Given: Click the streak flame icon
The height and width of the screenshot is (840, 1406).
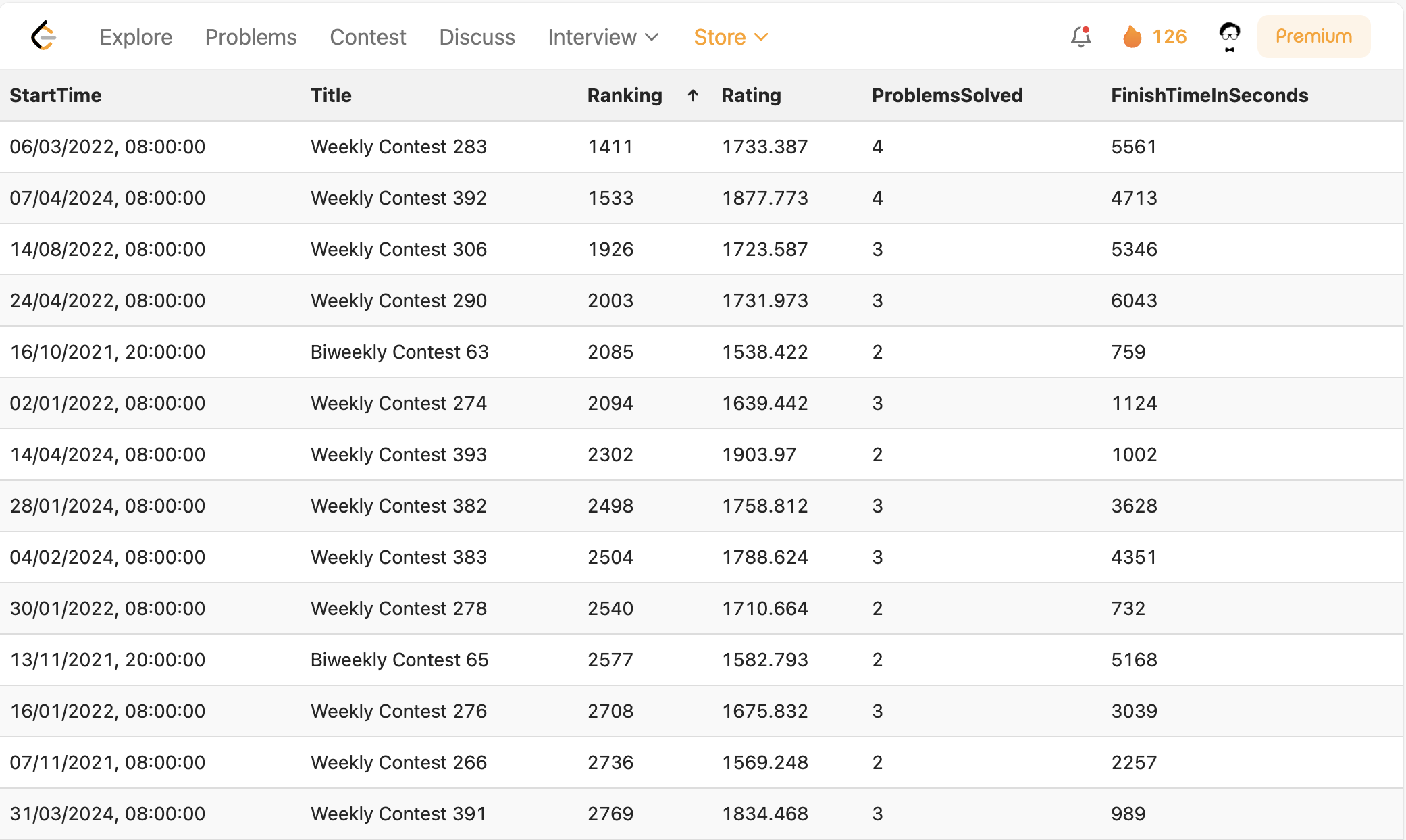Looking at the screenshot, I should click(x=1132, y=36).
